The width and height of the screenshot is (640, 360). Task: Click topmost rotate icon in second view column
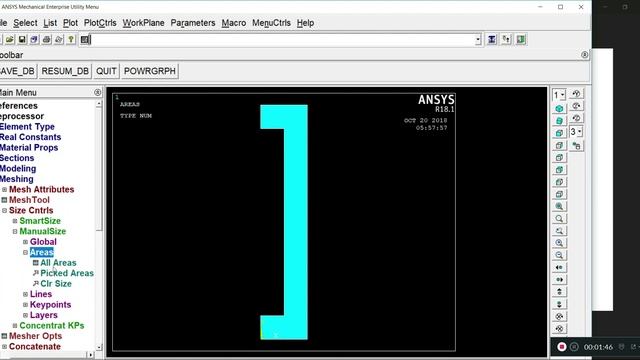tap(576, 94)
